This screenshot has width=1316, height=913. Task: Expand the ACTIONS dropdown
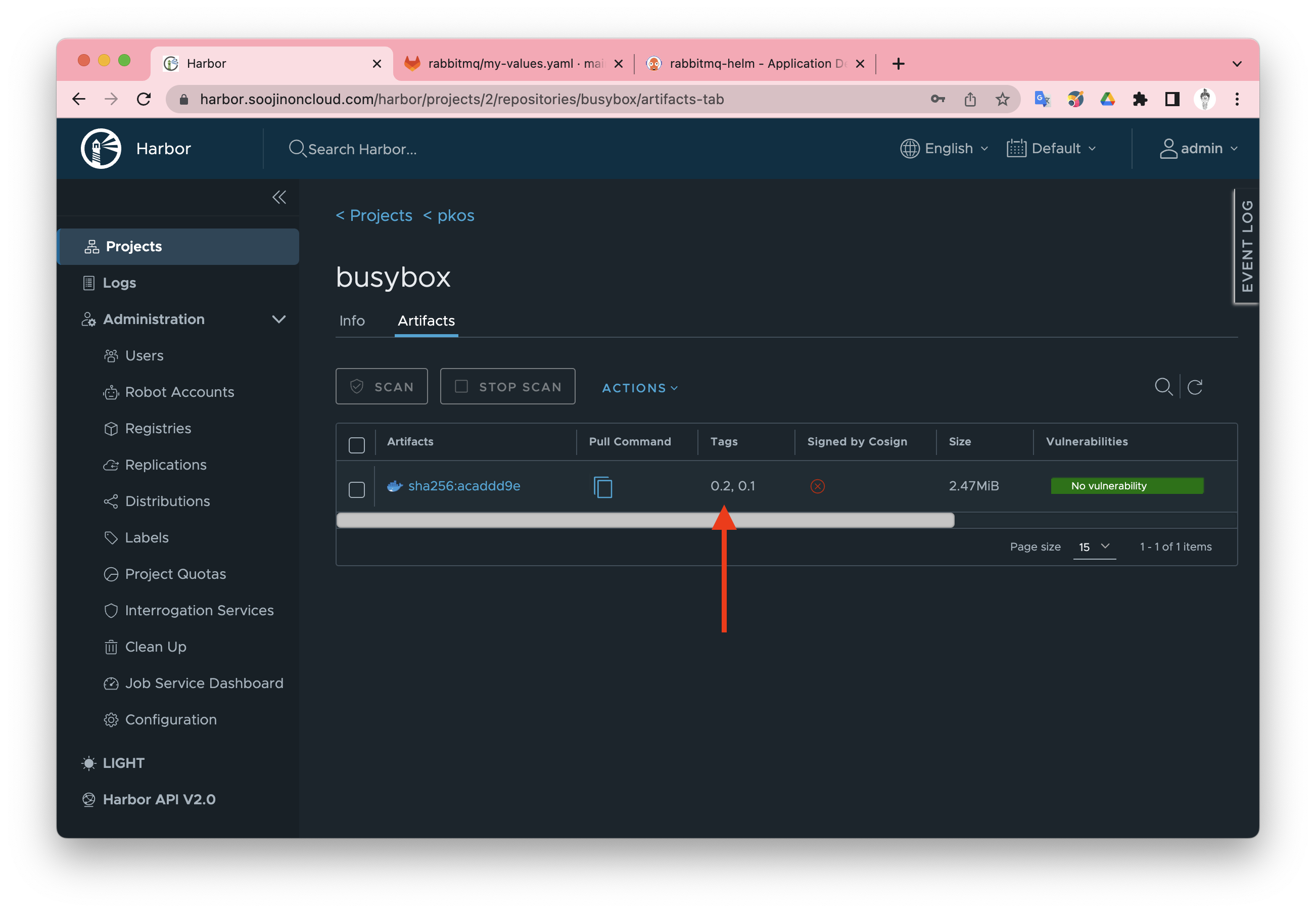(639, 388)
